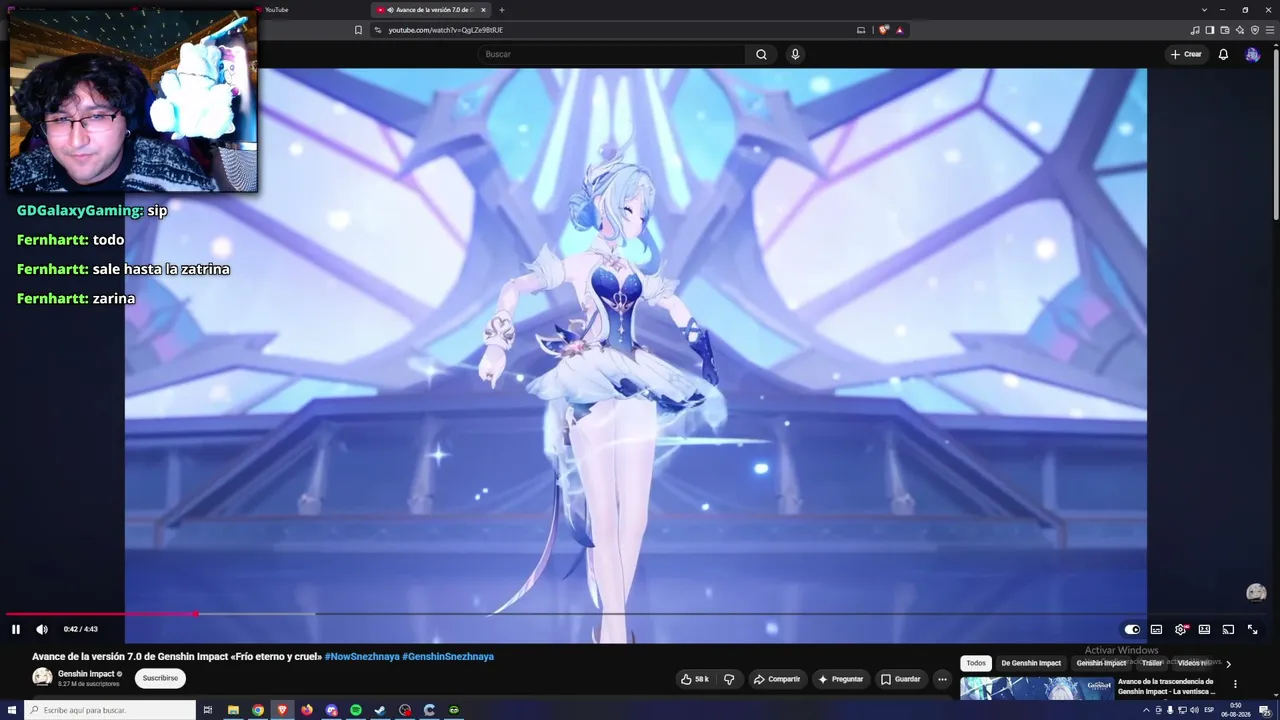Open Windows Task View

pyautogui.click(x=208, y=710)
